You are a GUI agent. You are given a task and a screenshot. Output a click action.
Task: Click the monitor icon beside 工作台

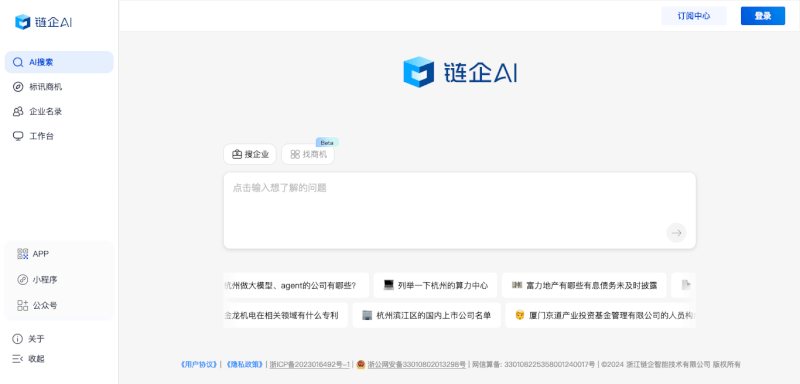pos(18,136)
